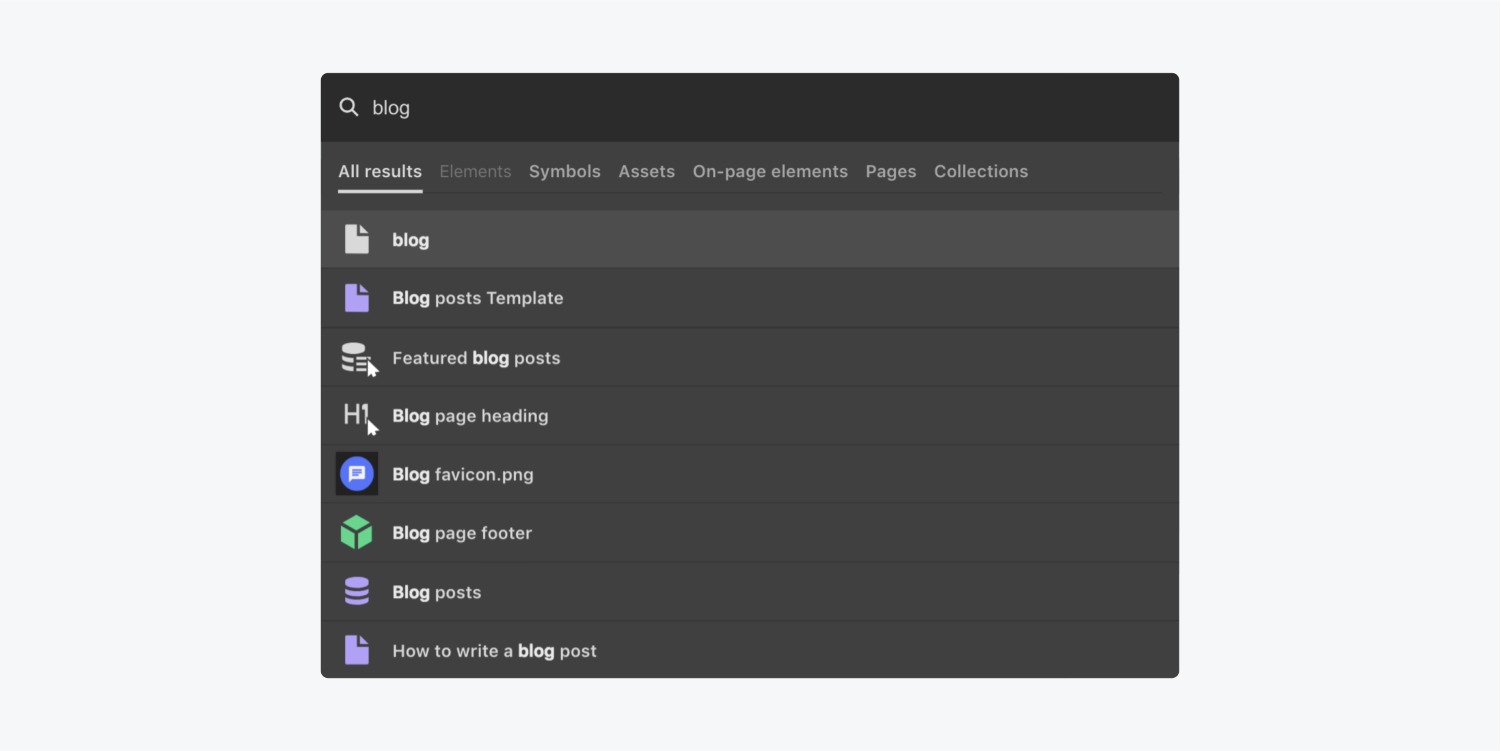Open the Blog favicon.png thumbnail

(x=357, y=474)
